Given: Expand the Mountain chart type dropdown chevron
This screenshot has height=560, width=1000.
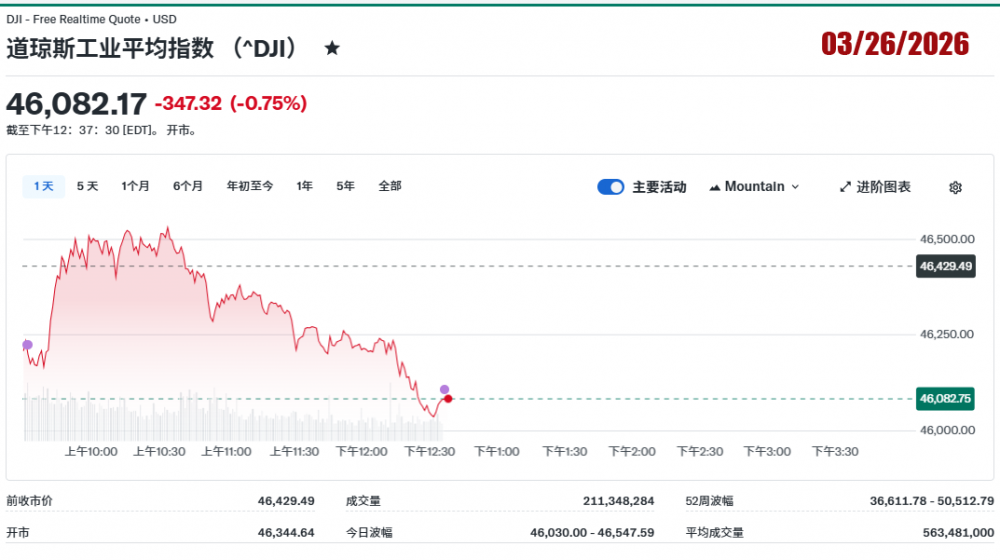Looking at the screenshot, I should click(x=795, y=187).
